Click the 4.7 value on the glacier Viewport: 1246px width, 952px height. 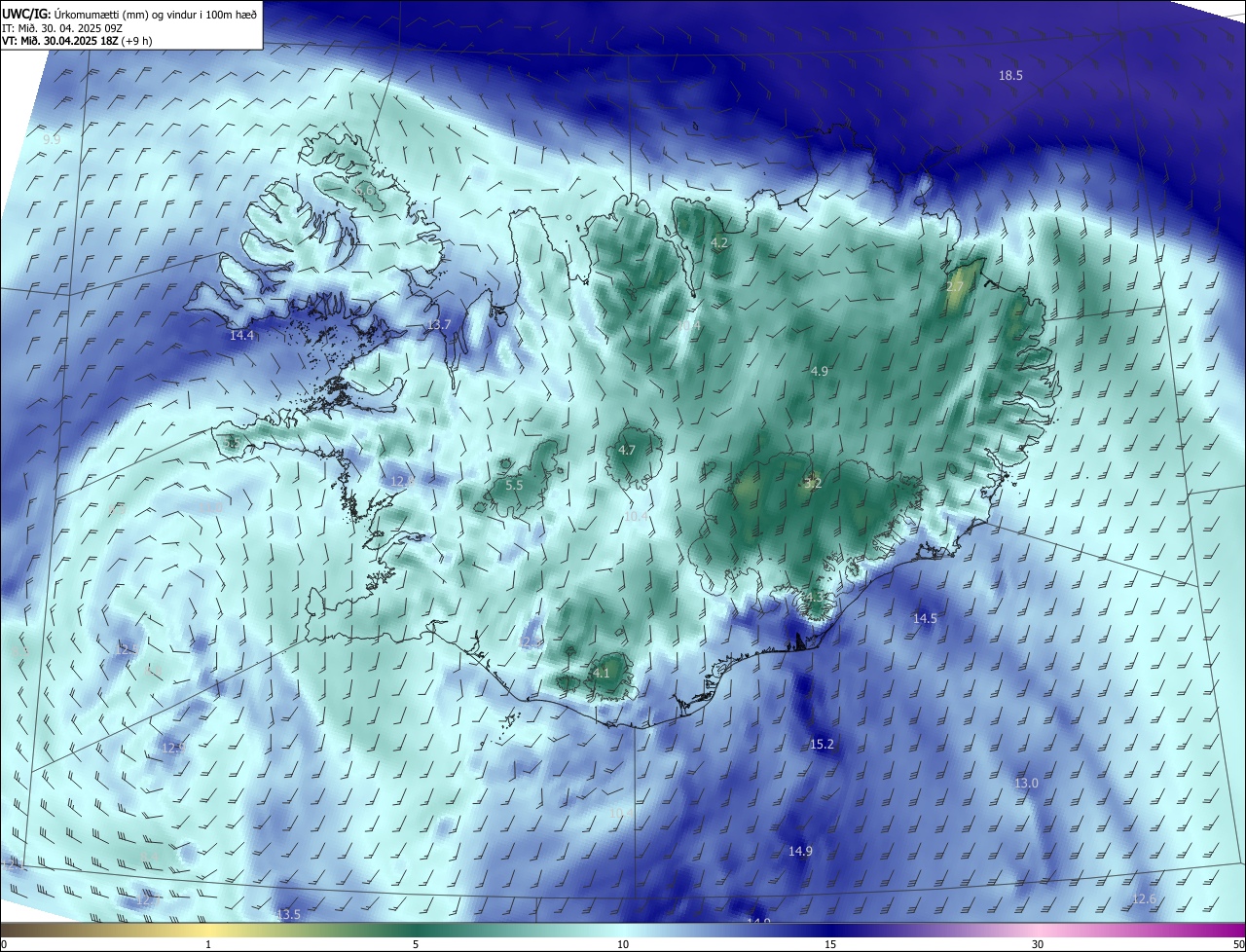[x=627, y=451]
